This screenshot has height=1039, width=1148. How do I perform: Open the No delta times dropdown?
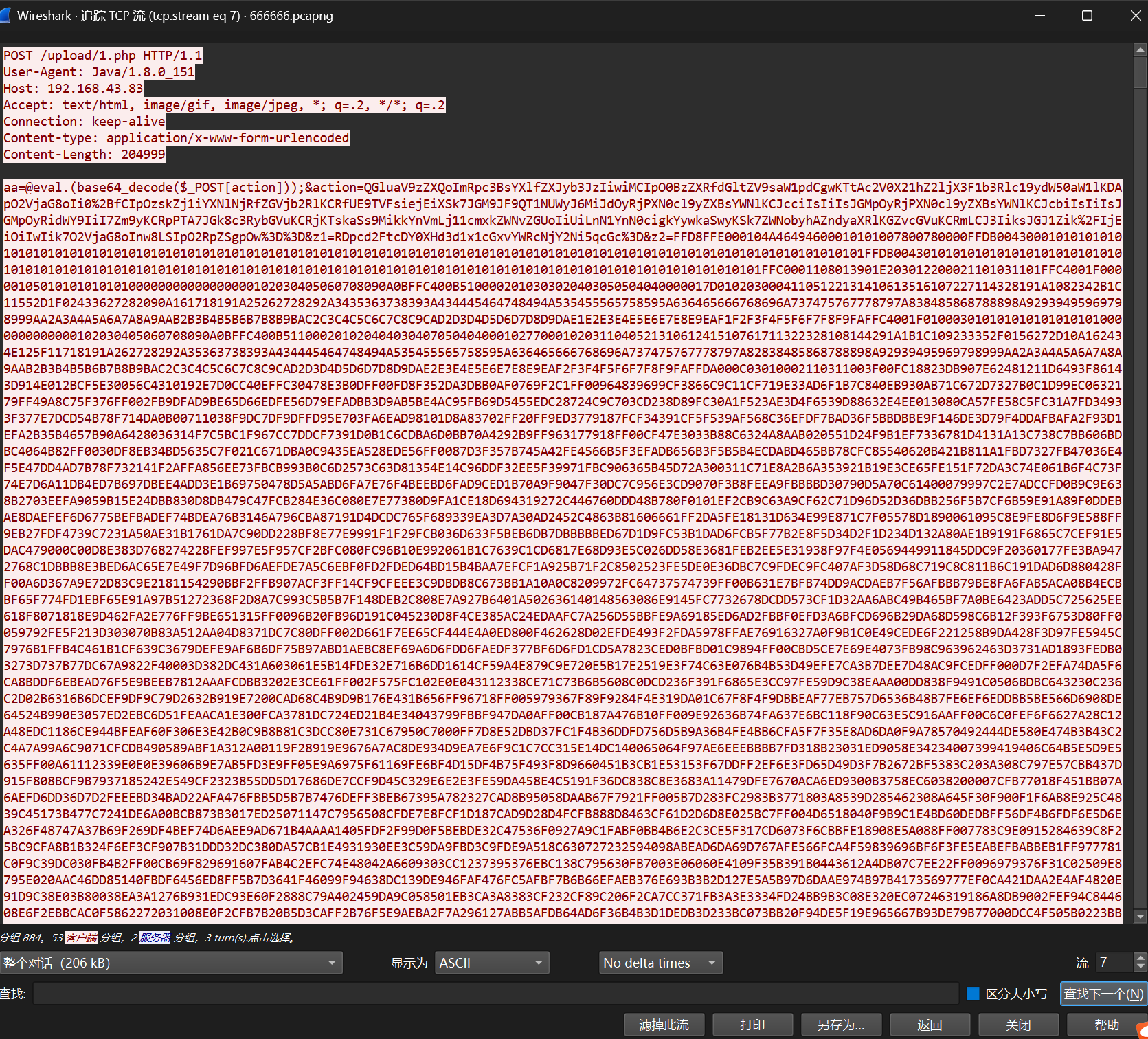point(660,963)
